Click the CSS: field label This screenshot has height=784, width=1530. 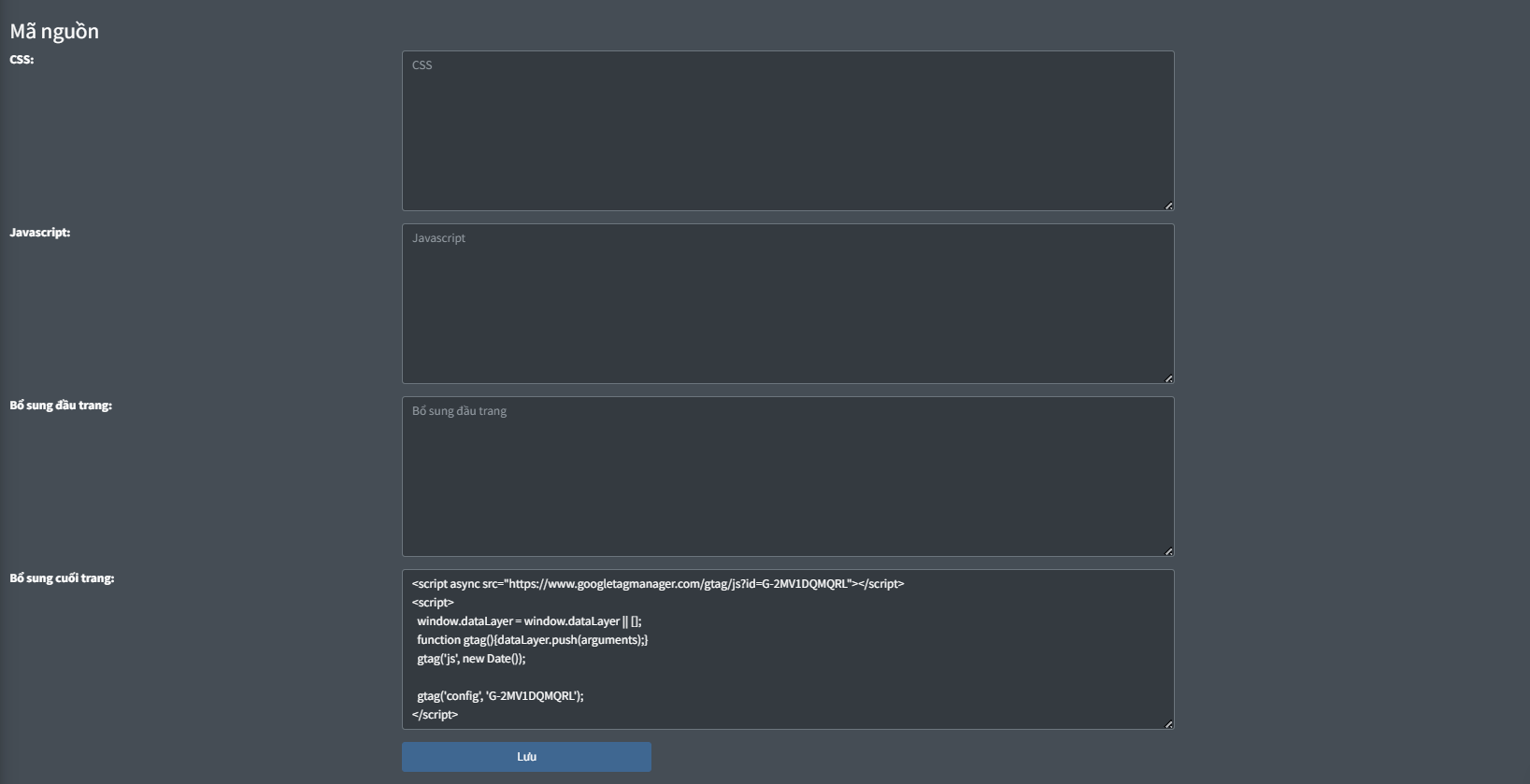point(21,59)
